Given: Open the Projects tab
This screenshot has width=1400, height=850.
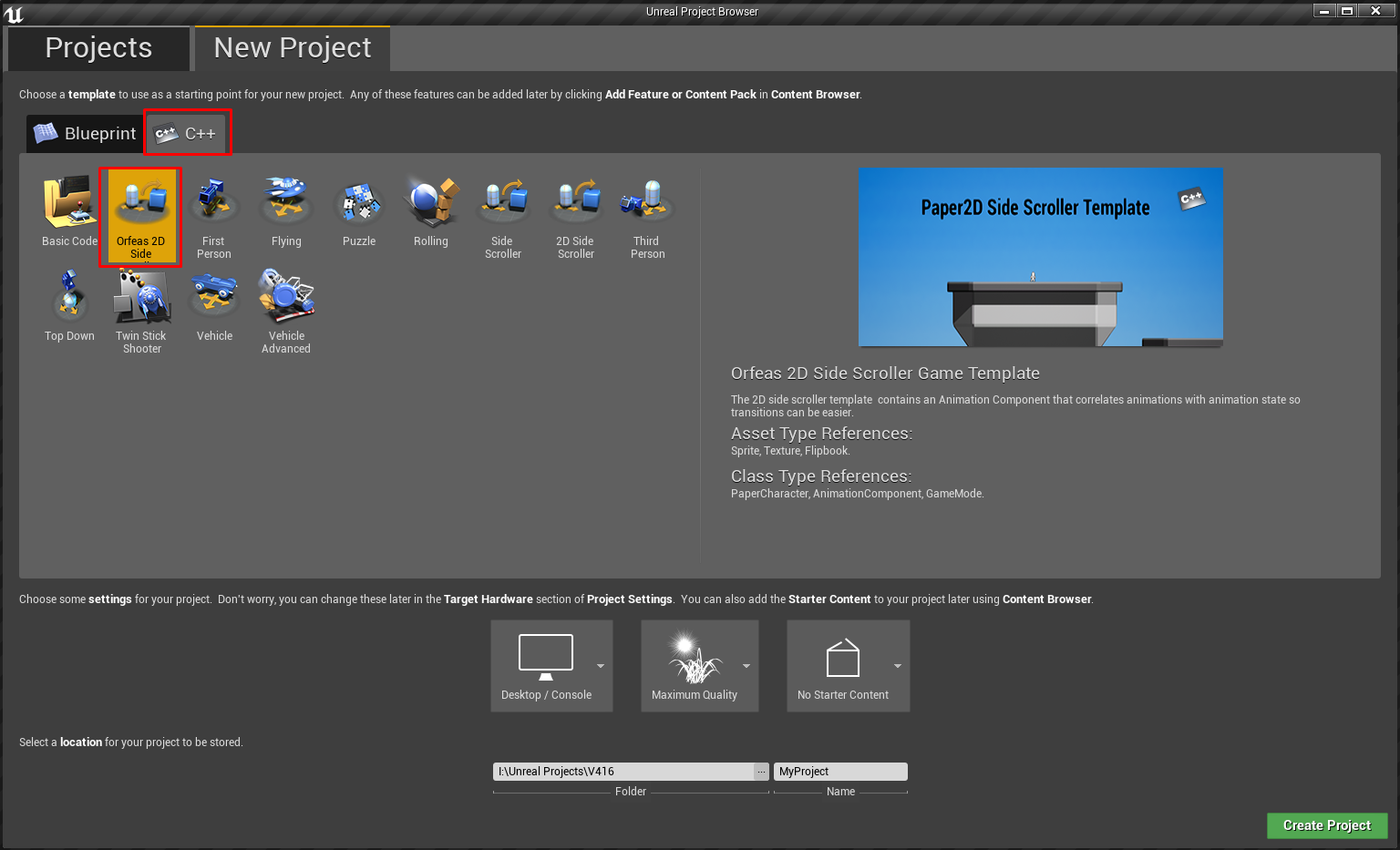Looking at the screenshot, I should (x=98, y=48).
